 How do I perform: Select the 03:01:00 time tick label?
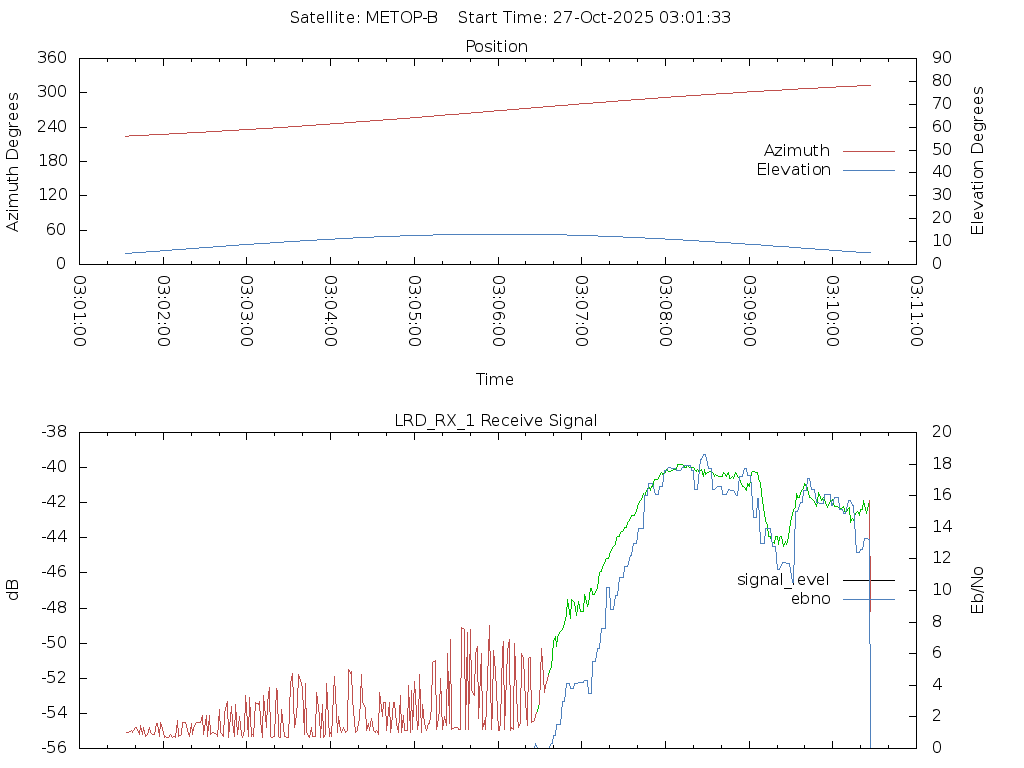click(81, 312)
